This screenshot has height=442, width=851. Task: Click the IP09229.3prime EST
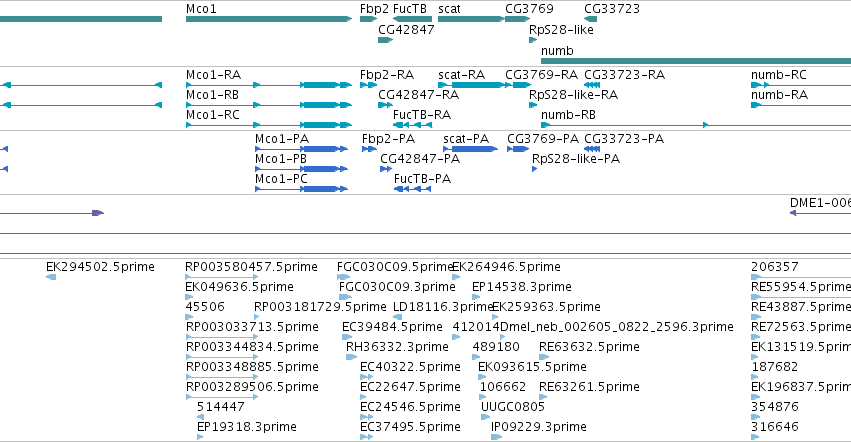click(539, 427)
